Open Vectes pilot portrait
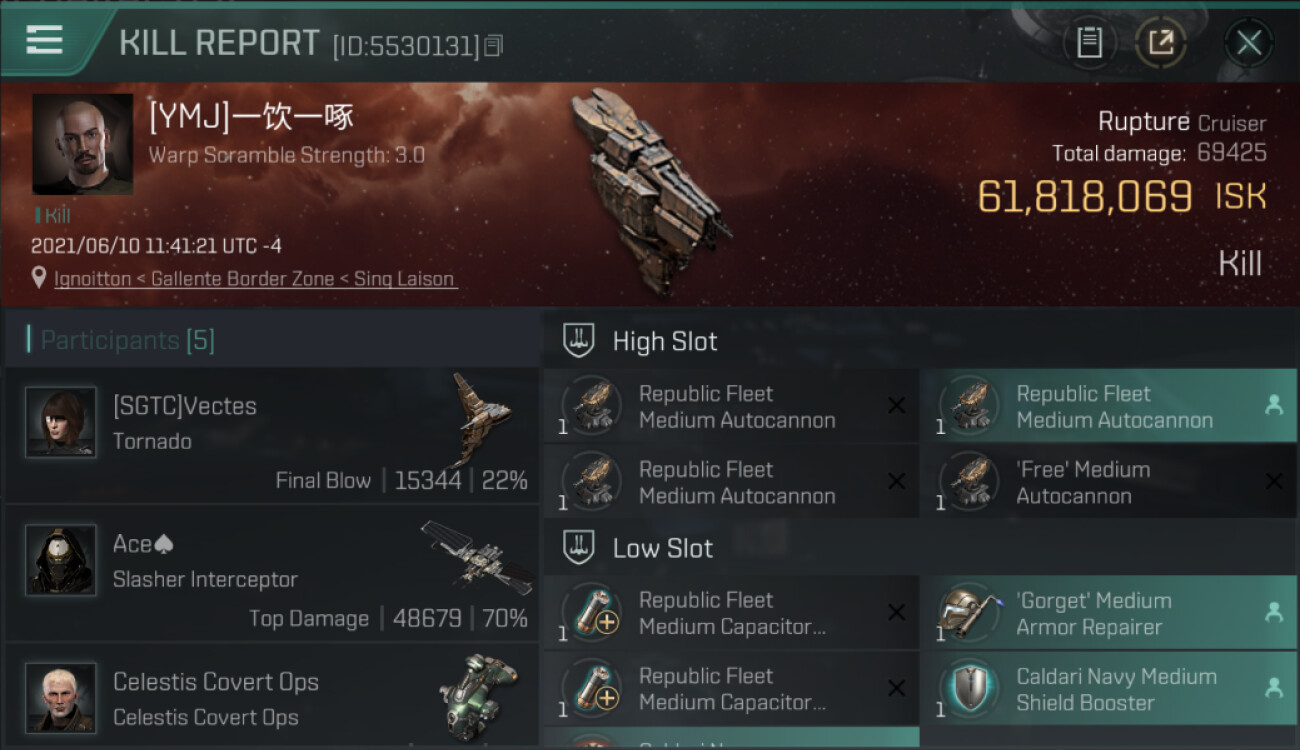This screenshot has height=750, width=1300. tap(61, 422)
